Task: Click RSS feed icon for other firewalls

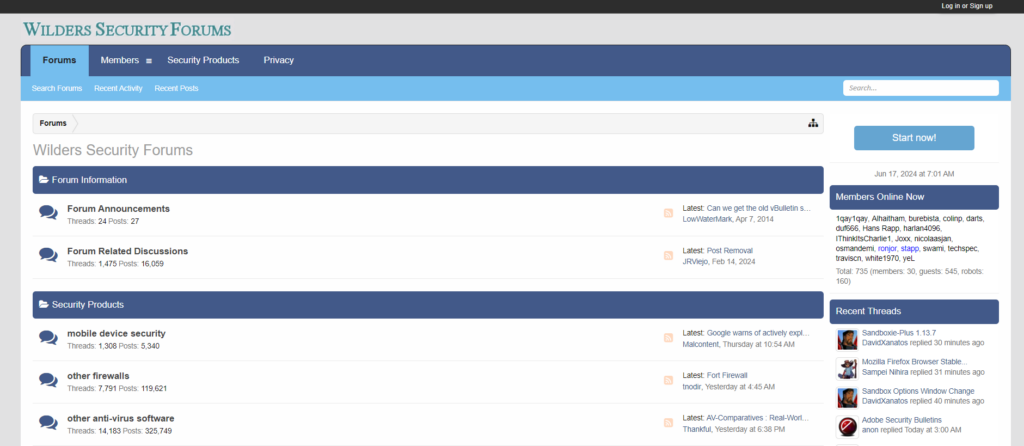Action: (x=668, y=380)
